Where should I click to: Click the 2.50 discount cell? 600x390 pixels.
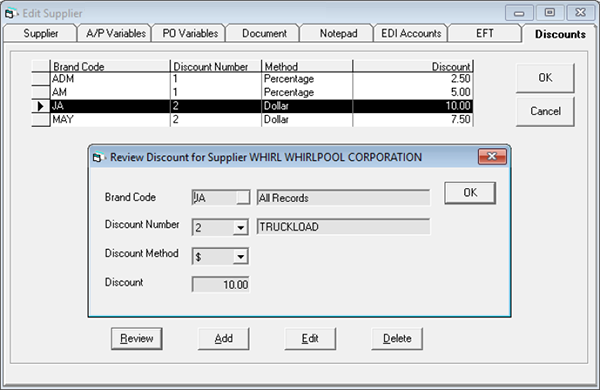[412, 79]
